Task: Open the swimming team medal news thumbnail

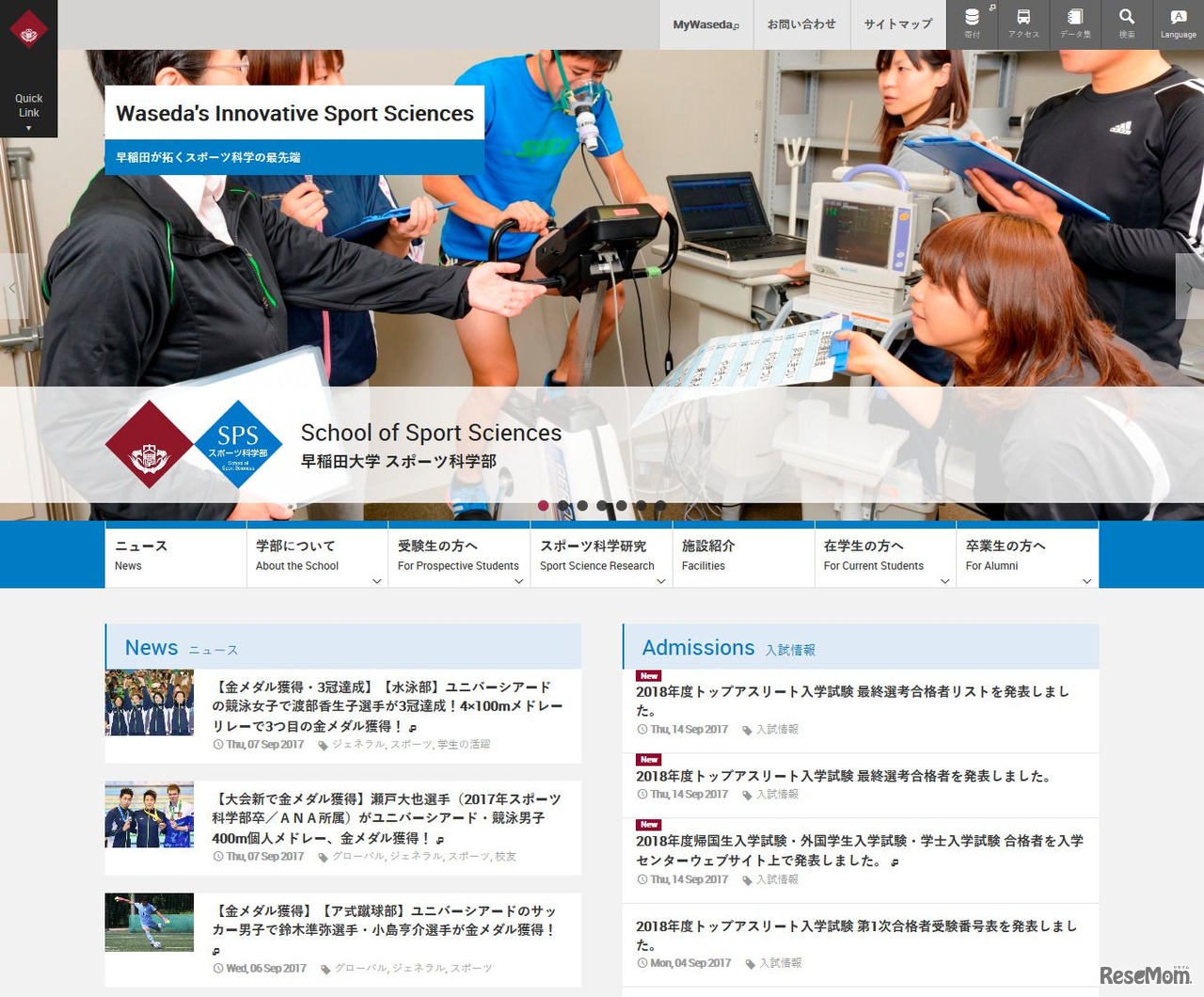Action: tap(150, 702)
